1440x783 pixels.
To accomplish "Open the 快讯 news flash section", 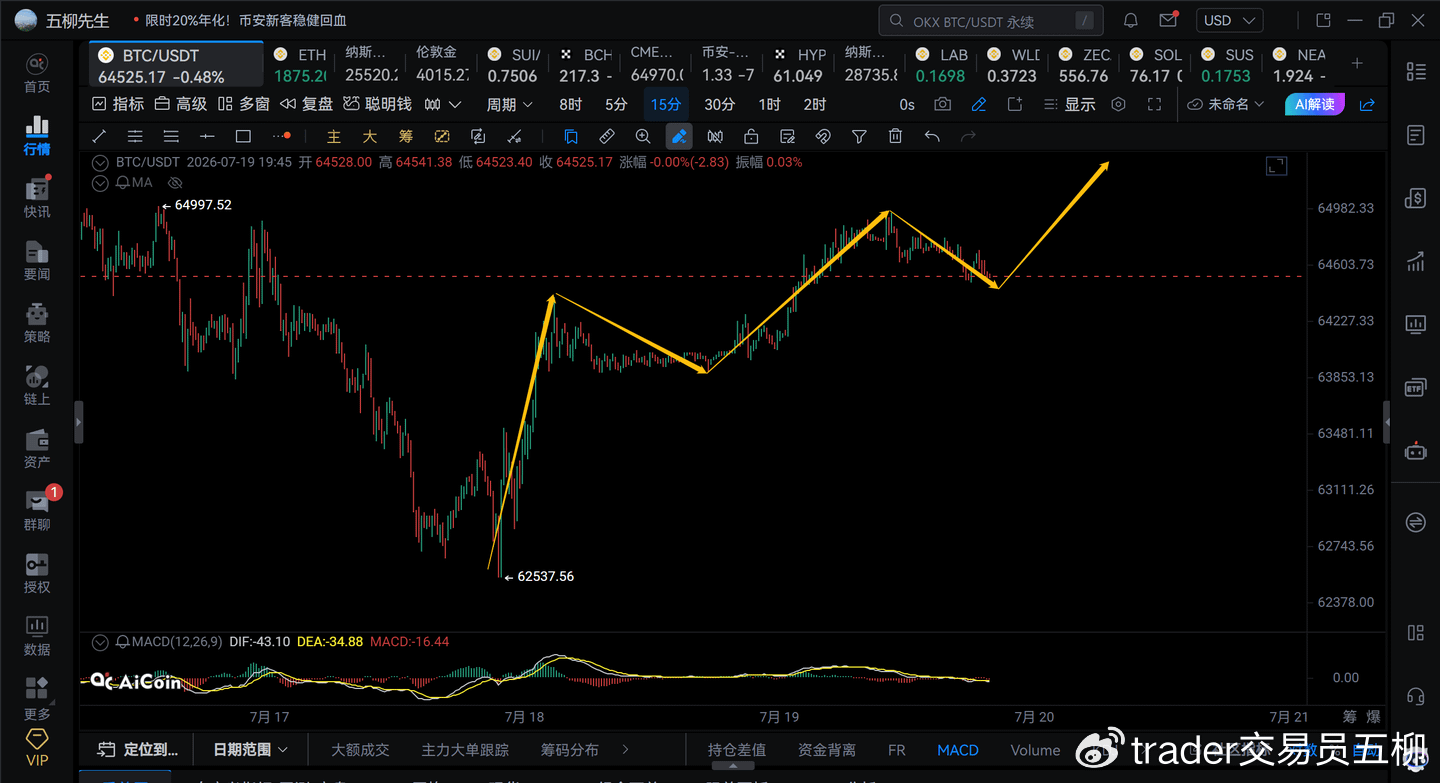I will point(37,198).
